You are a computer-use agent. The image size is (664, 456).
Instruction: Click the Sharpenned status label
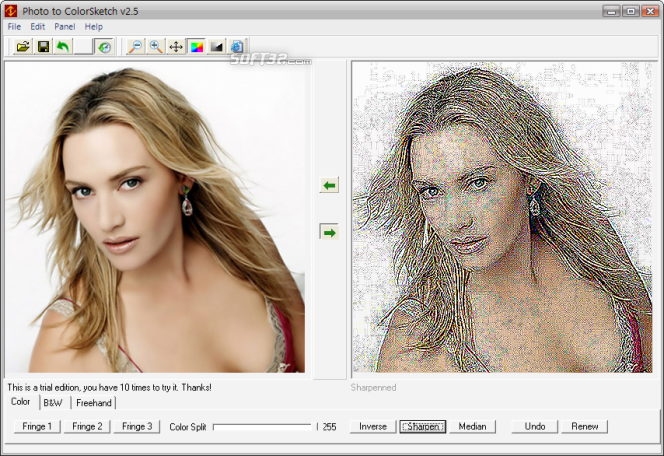pos(374,387)
